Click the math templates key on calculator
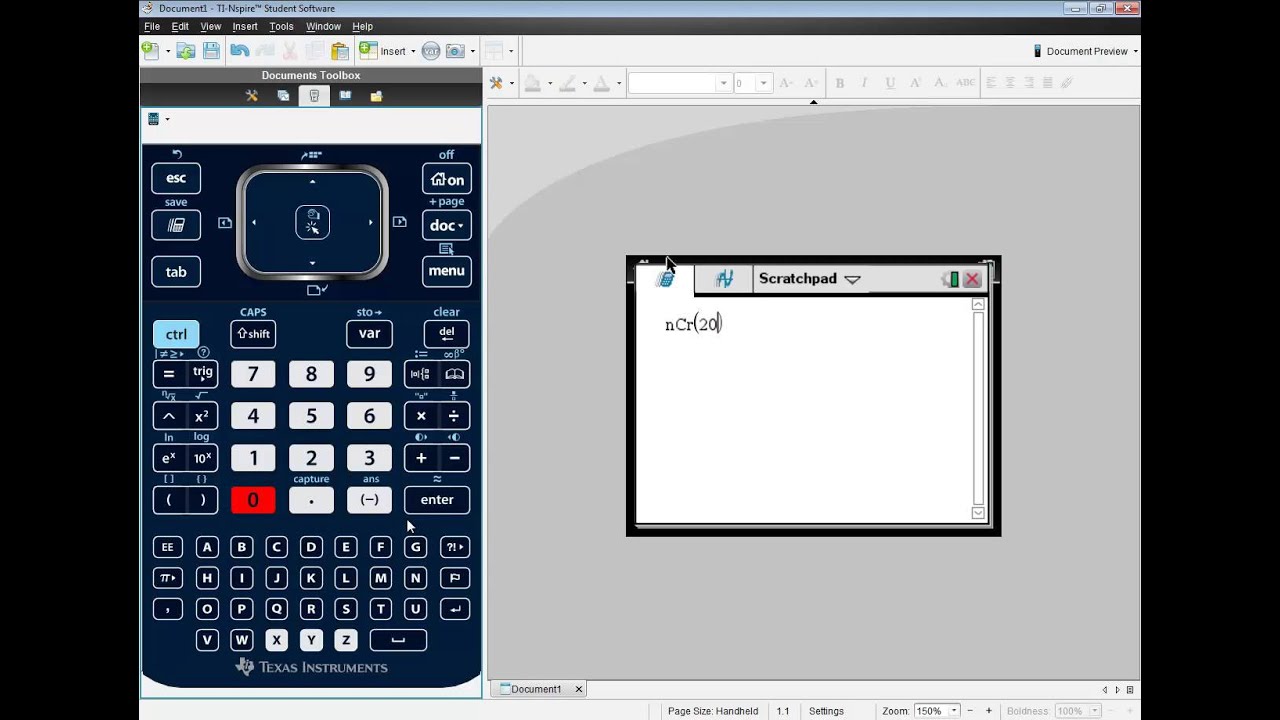 coord(420,374)
